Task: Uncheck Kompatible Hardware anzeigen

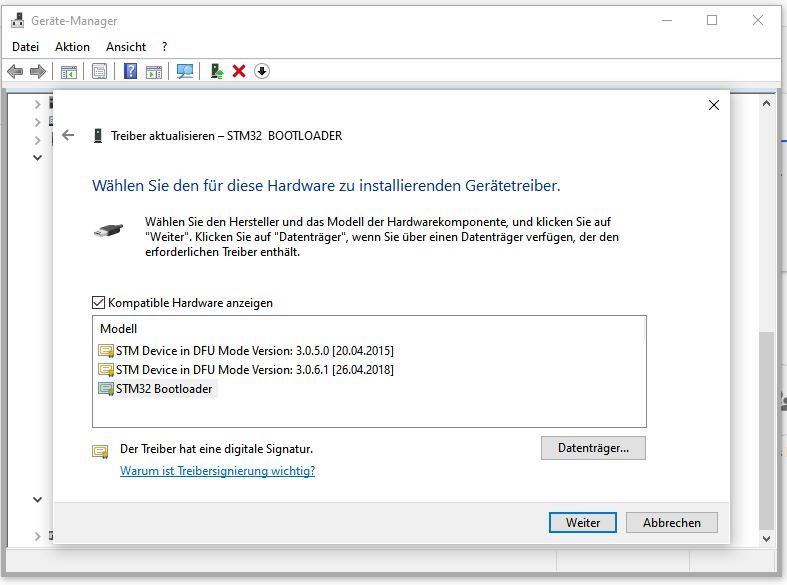Action: pos(98,303)
